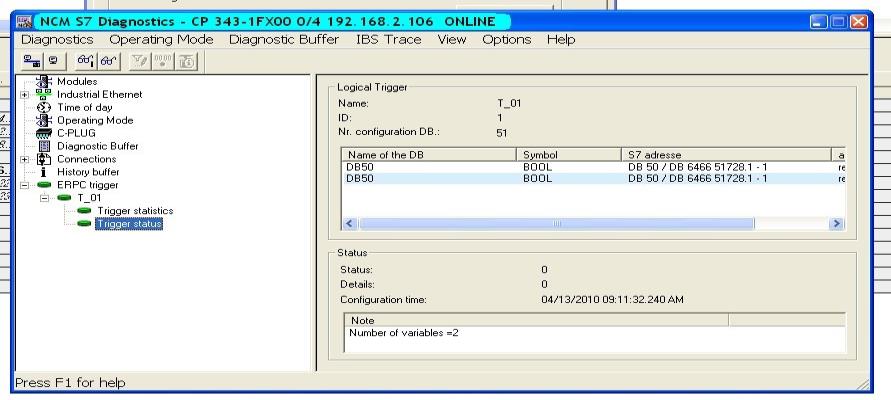Click the plain glasses toolbar icon

(x=109, y=61)
